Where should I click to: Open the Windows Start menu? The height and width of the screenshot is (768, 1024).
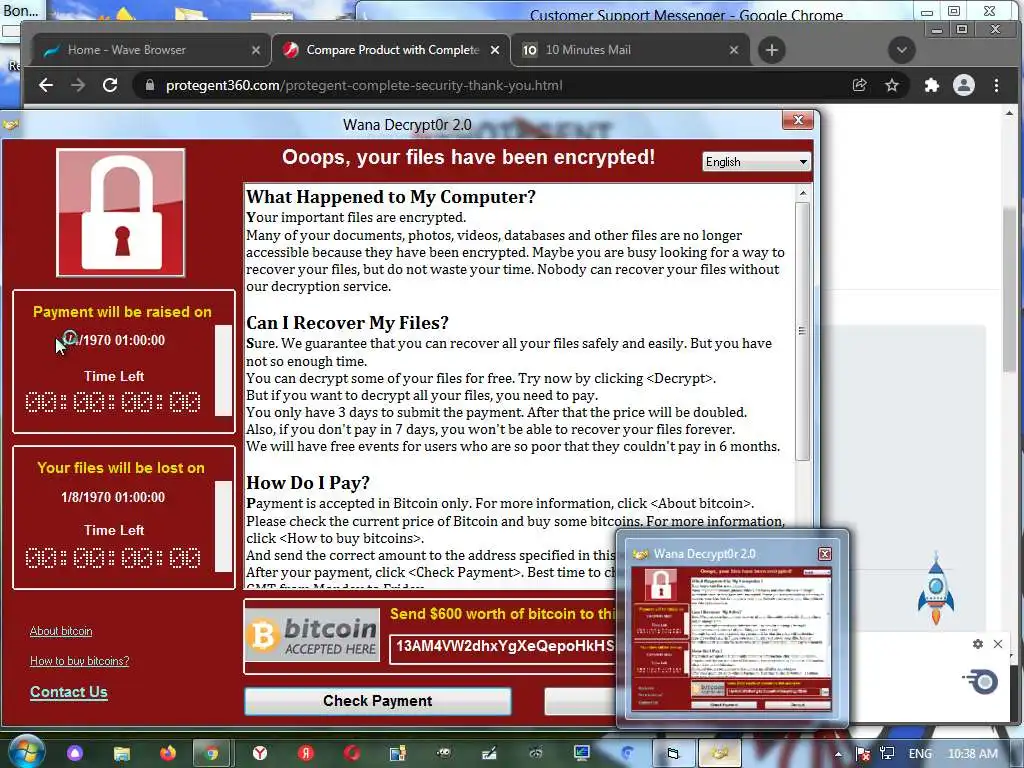click(x=25, y=752)
